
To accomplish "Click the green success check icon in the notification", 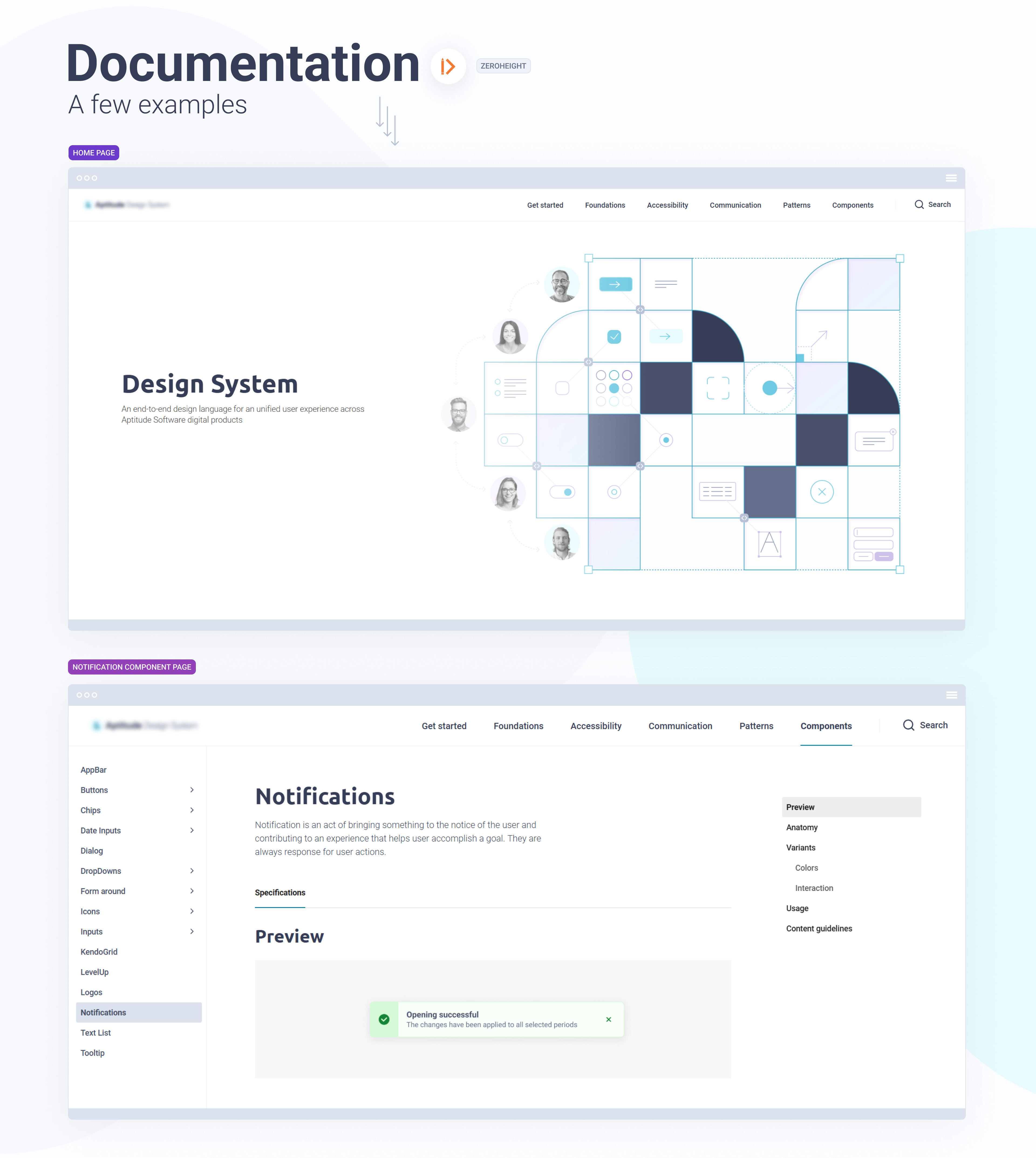I will [384, 1019].
